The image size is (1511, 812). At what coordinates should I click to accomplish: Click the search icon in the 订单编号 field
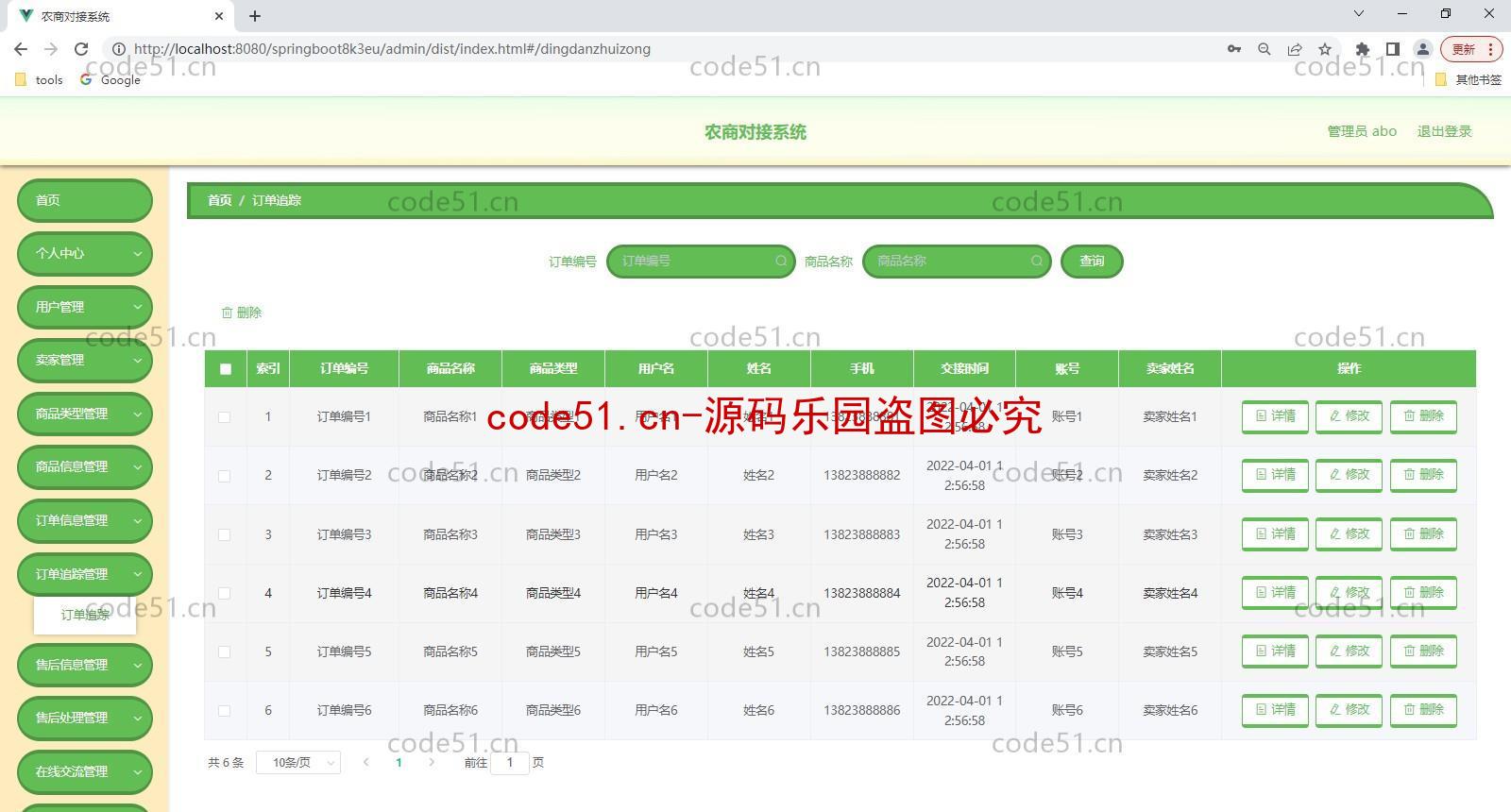(x=781, y=262)
